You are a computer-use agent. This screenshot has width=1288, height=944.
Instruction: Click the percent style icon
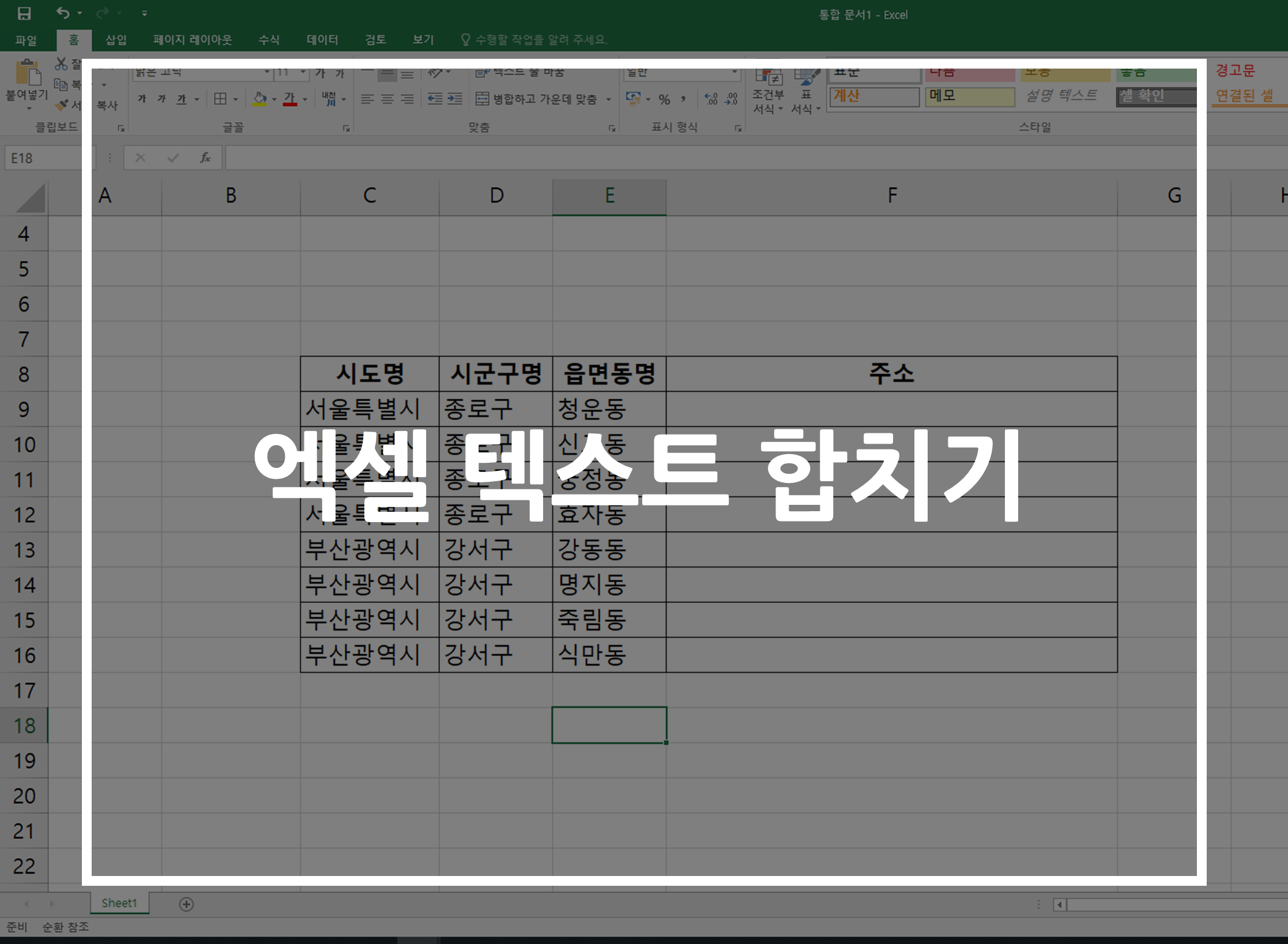pos(664,99)
